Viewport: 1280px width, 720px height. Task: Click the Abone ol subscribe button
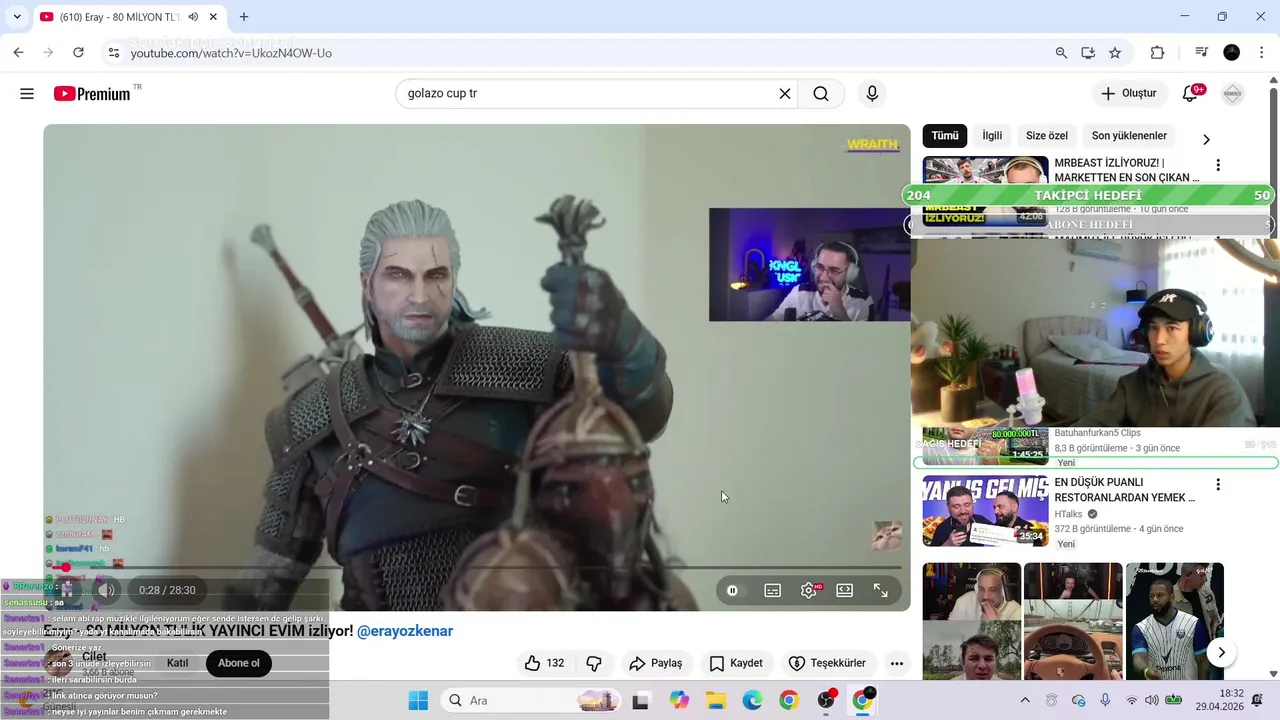point(238,663)
